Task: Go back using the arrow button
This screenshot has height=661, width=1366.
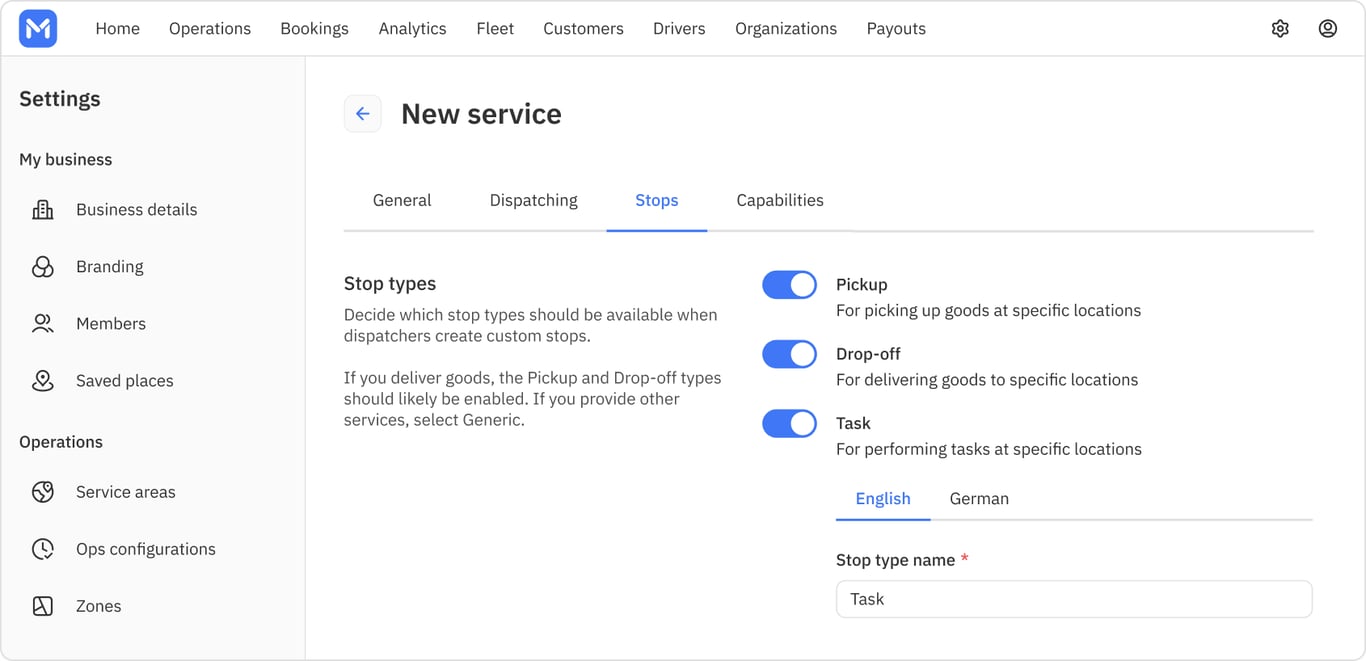Action: (x=363, y=114)
